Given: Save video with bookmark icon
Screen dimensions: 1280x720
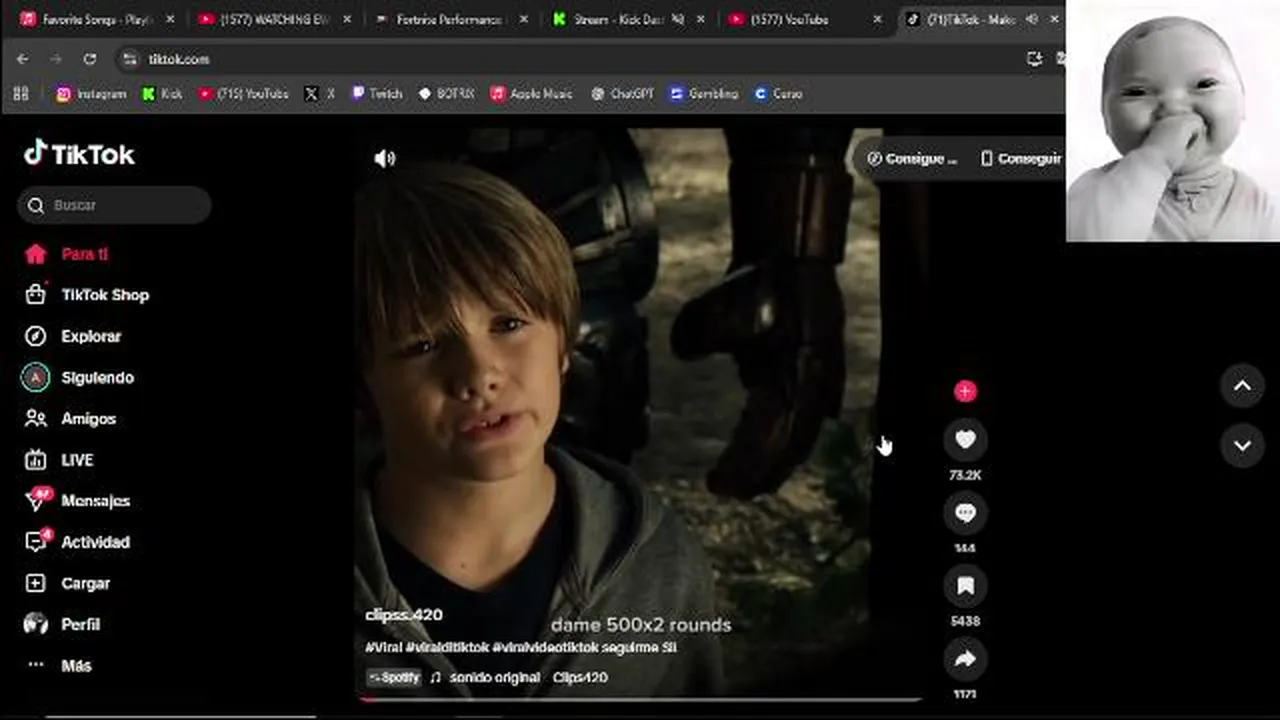Looking at the screenshot, I should coord(965,586).
